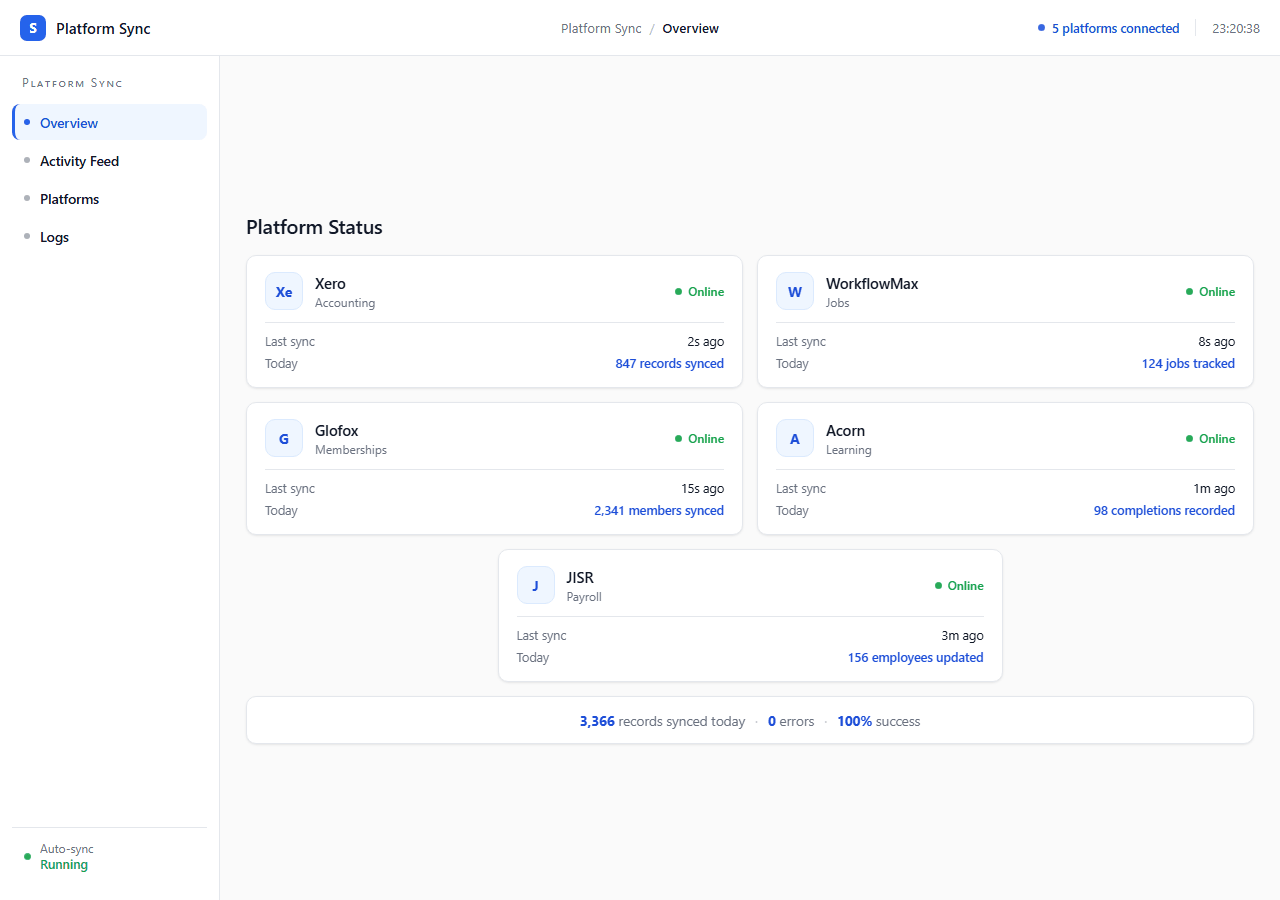Click the 23:20:38 clock
The height and width of the screenshot is (900, 1280).
tap(1236, 28)
